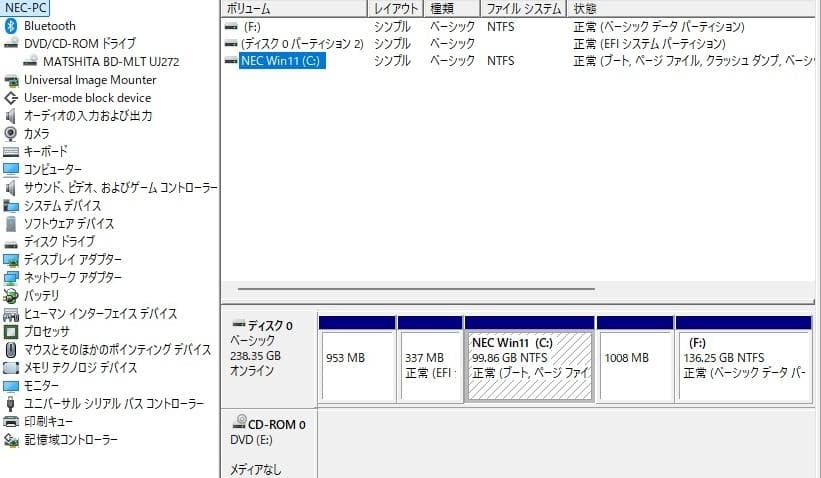Click the computer (コンピューター) icon
Viewport: 821px width, 478px height.
tap(11, 170)
